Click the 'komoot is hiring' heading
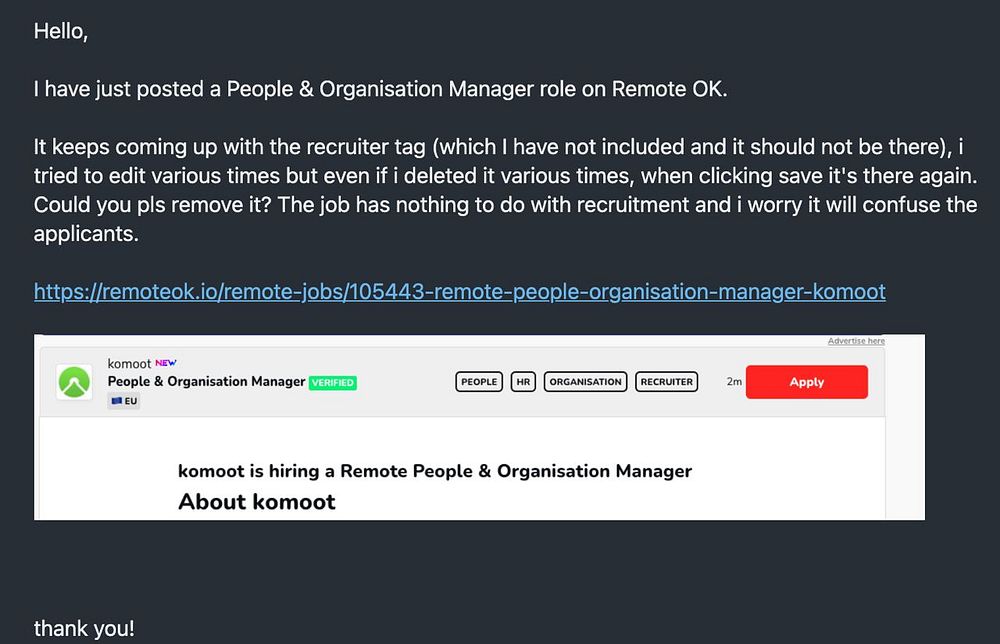The height and width of the screenshot is (644, 1000). click(434, 471)
